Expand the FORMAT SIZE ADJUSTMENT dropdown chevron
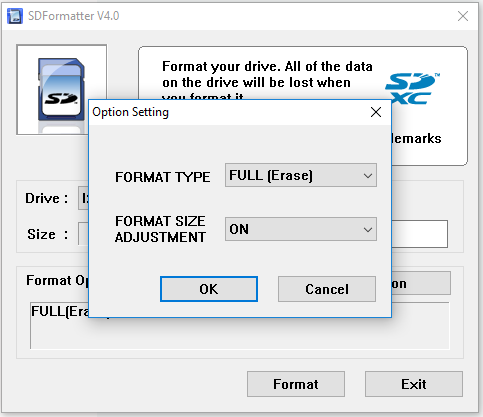The image size is (483, 417). [368, 229]
